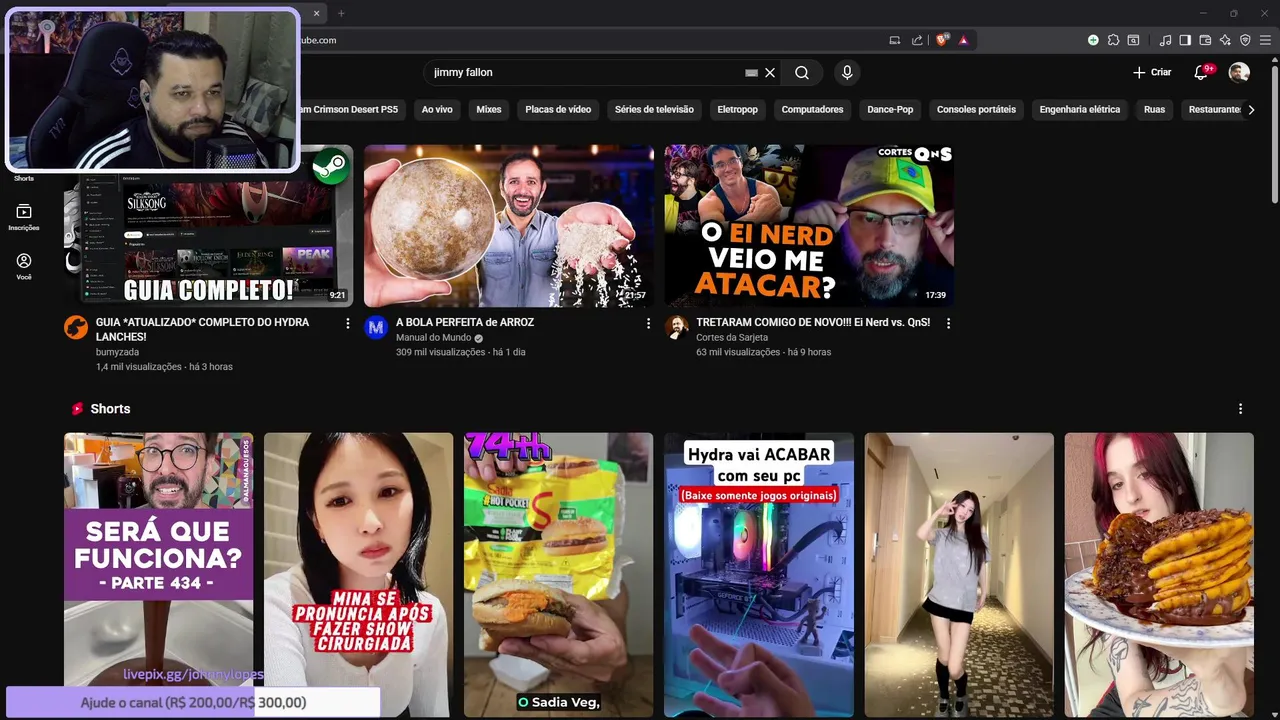The height and width of the screenshot is (720, 1280).
Task: Open the Shorts section three-dot menu
Action: 1240,409
